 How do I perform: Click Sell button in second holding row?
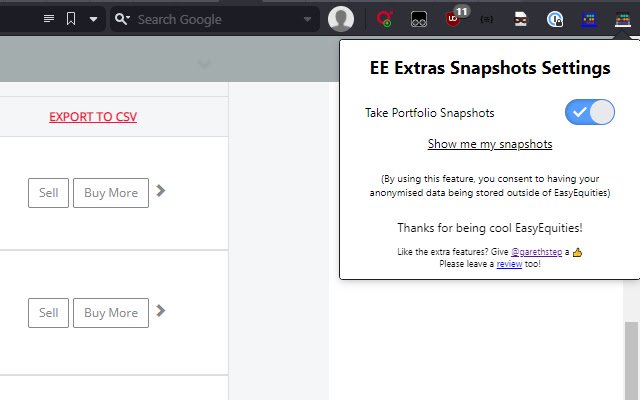(49, 313)
